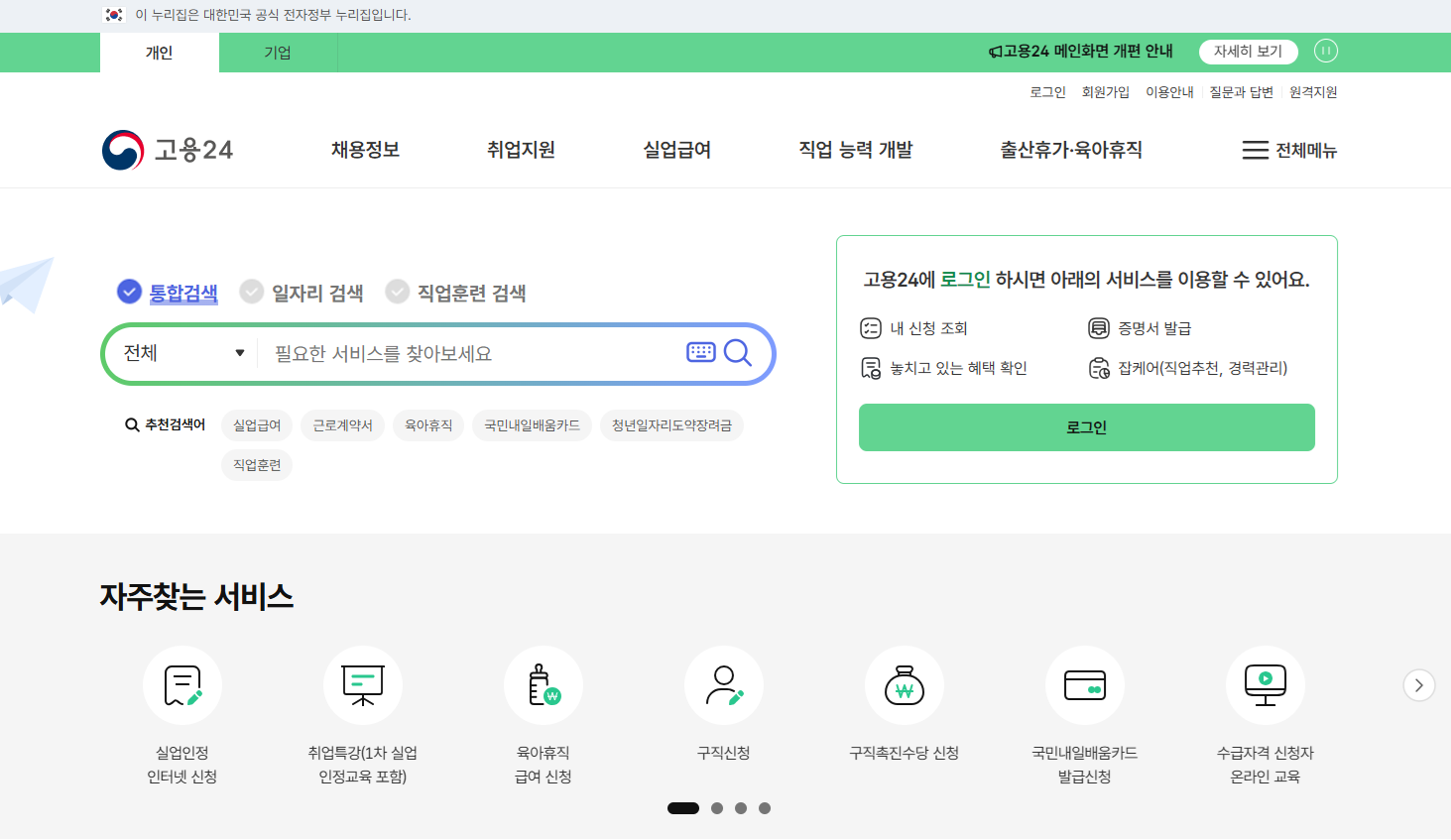Click the 직업훈련 keyword chip
Screen dimensions: 1451x840
257,465
